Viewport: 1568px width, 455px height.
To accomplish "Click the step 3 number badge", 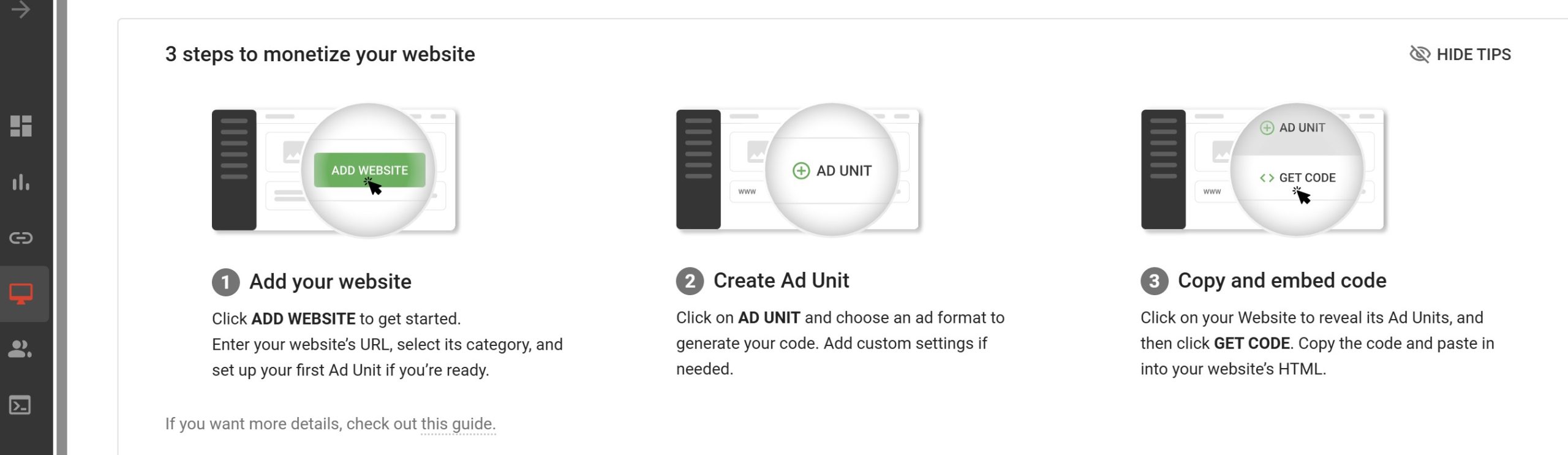I will coord(1155,281).
